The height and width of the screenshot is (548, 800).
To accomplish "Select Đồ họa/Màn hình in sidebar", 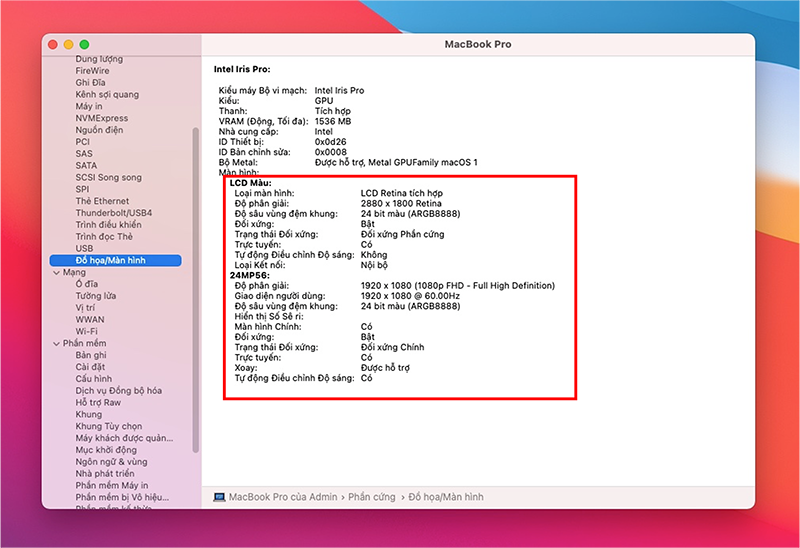I will 115,260.
